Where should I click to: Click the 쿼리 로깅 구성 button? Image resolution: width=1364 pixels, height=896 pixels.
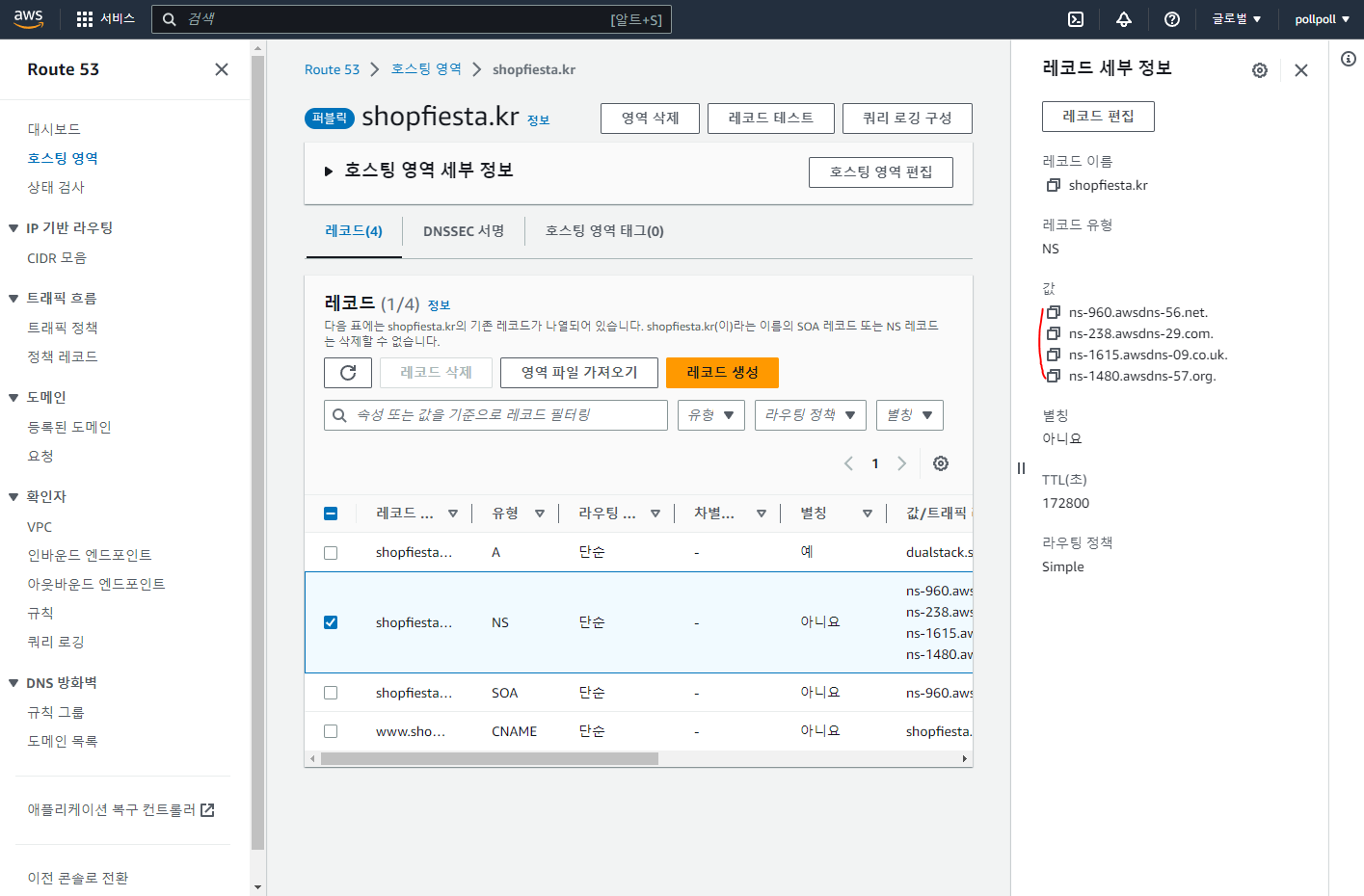907,119
